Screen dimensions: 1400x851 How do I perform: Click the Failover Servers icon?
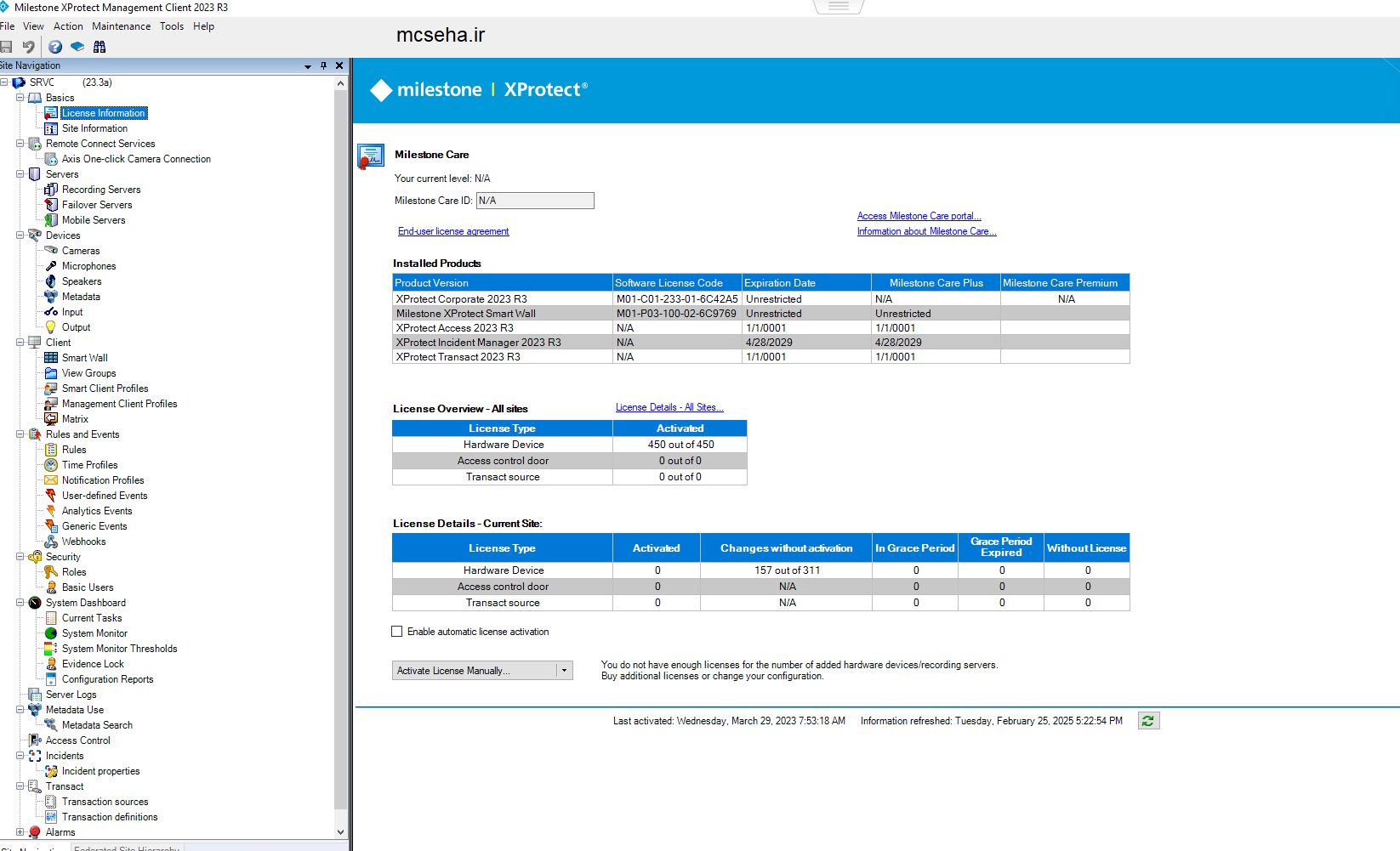point(51,205)
